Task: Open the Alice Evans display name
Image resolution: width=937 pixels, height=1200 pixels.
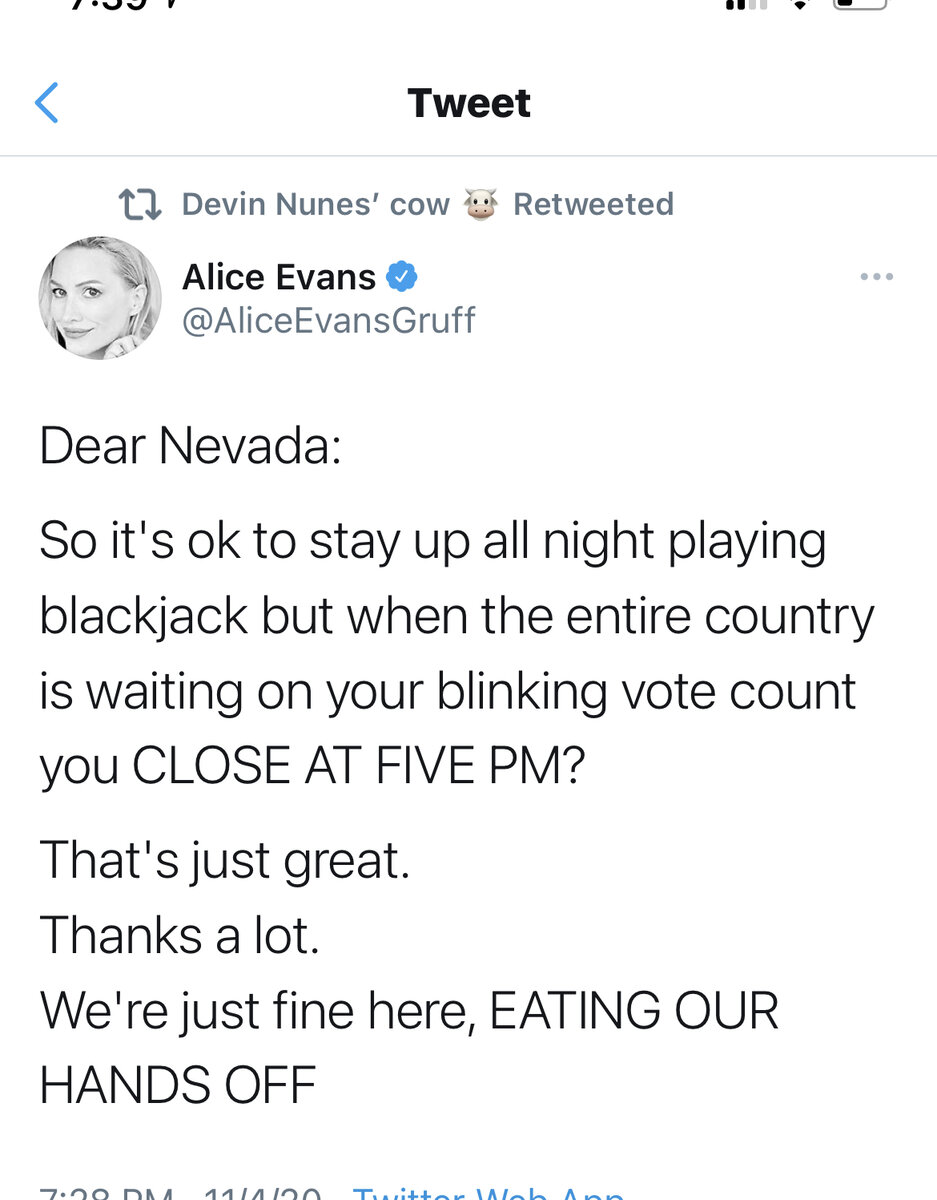Action: [279, 276]
